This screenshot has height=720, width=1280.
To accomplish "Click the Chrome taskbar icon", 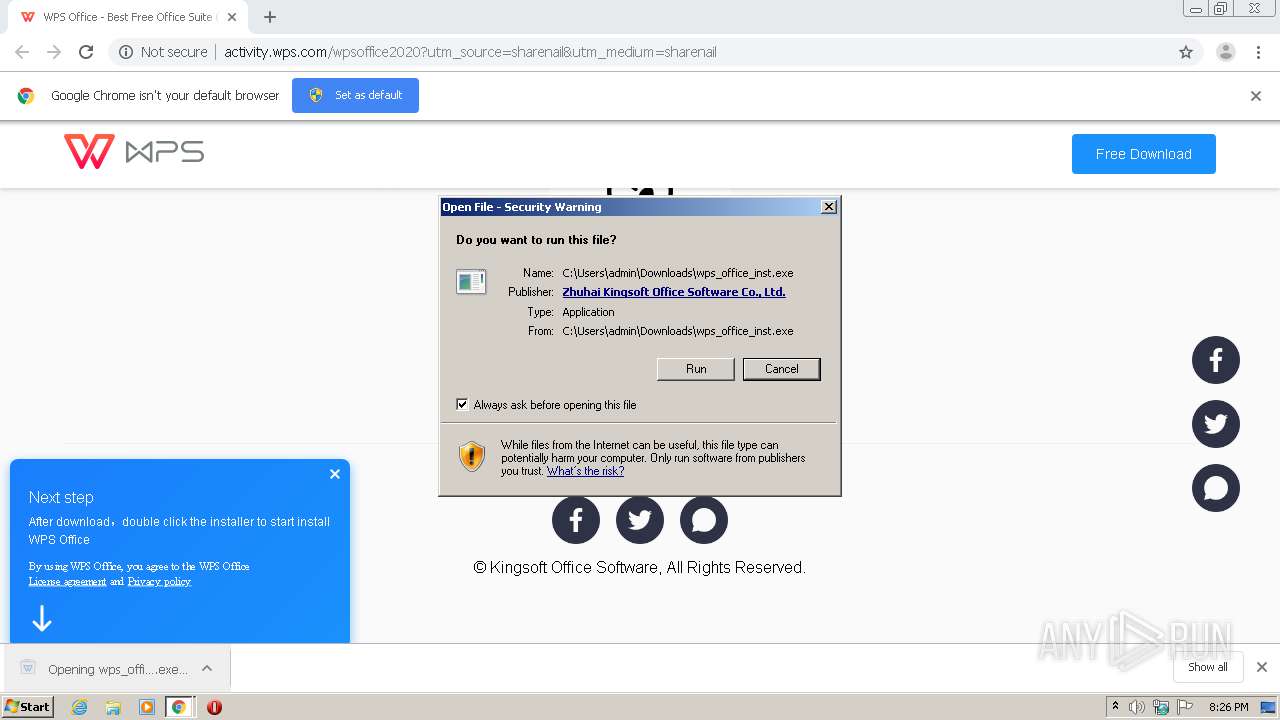I will pos(179,707).
